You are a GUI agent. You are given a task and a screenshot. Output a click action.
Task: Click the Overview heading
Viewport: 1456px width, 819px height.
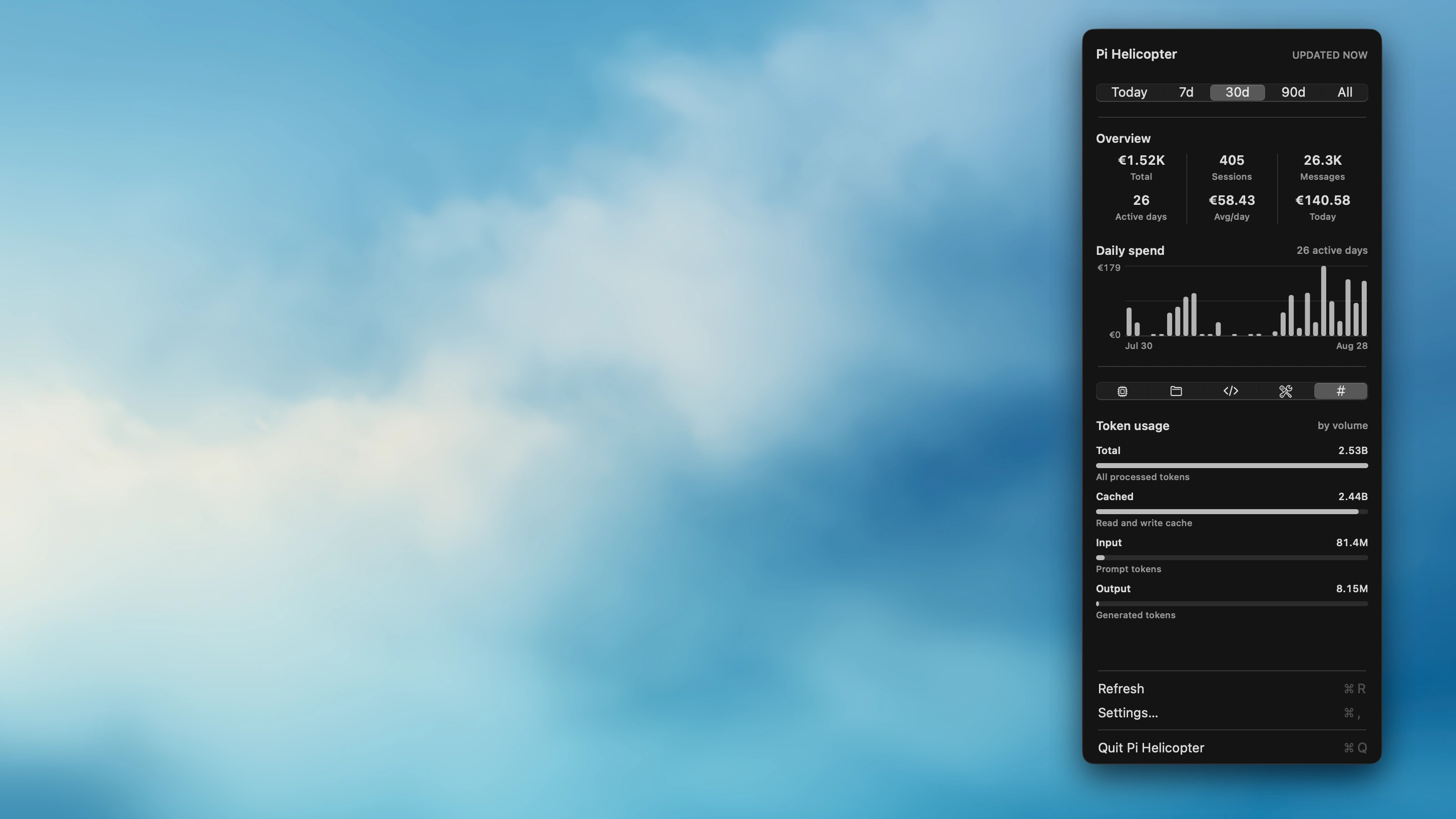1123,138
